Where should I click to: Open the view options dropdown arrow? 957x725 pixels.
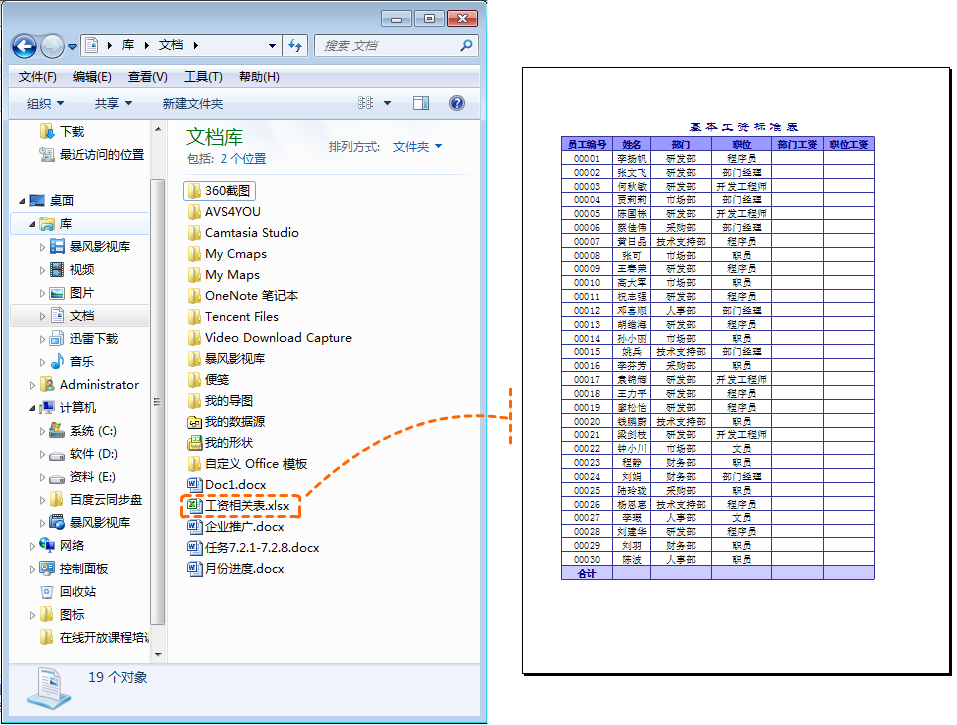(387, 103)
